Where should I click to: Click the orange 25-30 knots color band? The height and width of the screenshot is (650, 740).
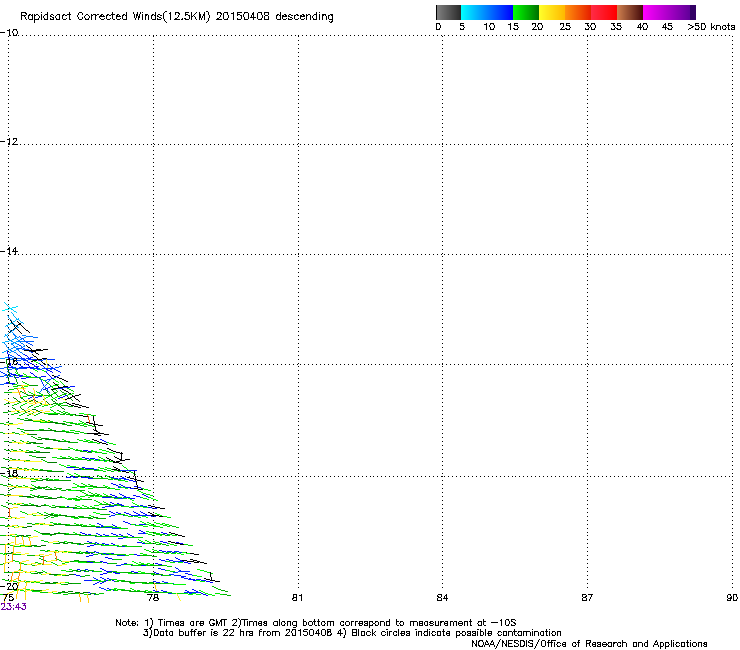coord(578,12)
